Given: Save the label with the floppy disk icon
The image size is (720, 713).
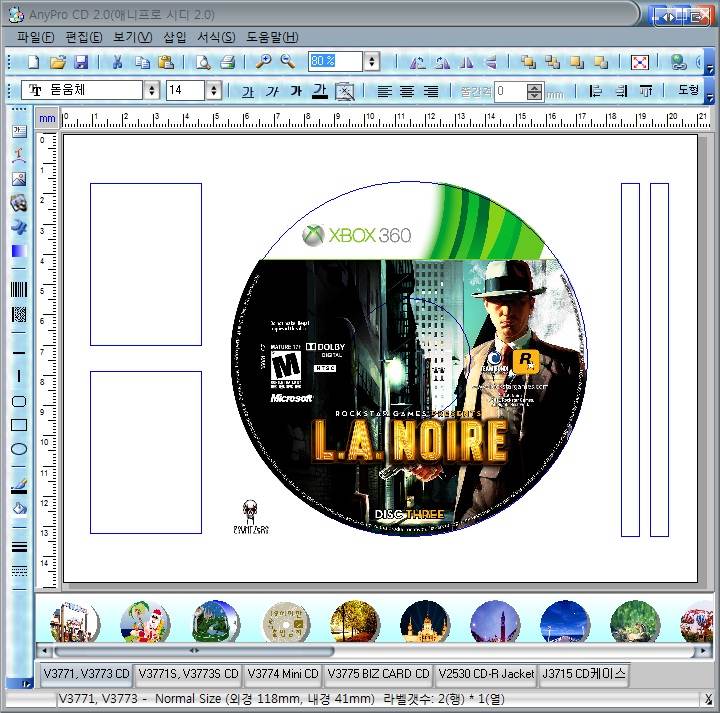Looking at the screenshot, I should pyautogui.click(x=81, y=62).
